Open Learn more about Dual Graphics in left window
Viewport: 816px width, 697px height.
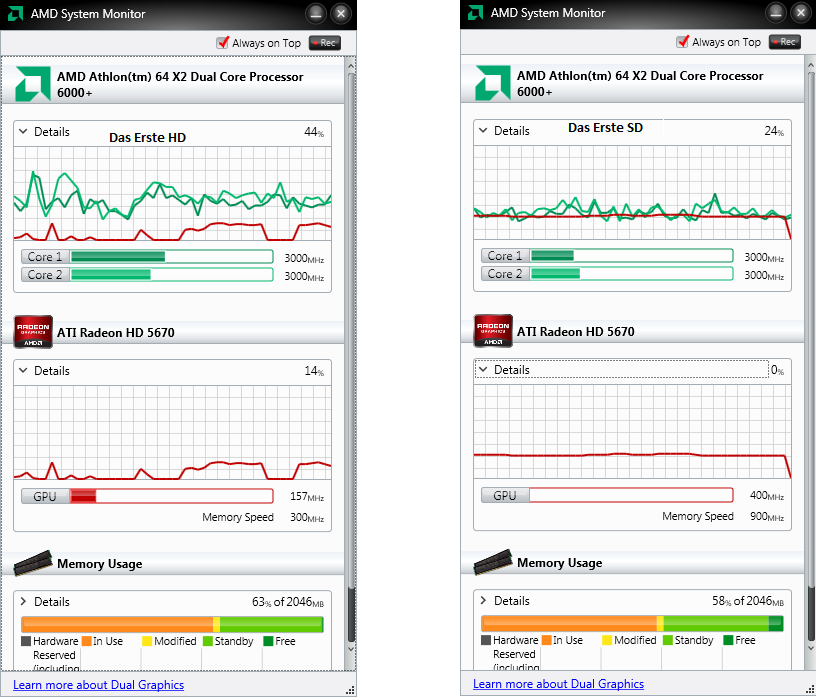pyautogui.click(x=98, y=685)
